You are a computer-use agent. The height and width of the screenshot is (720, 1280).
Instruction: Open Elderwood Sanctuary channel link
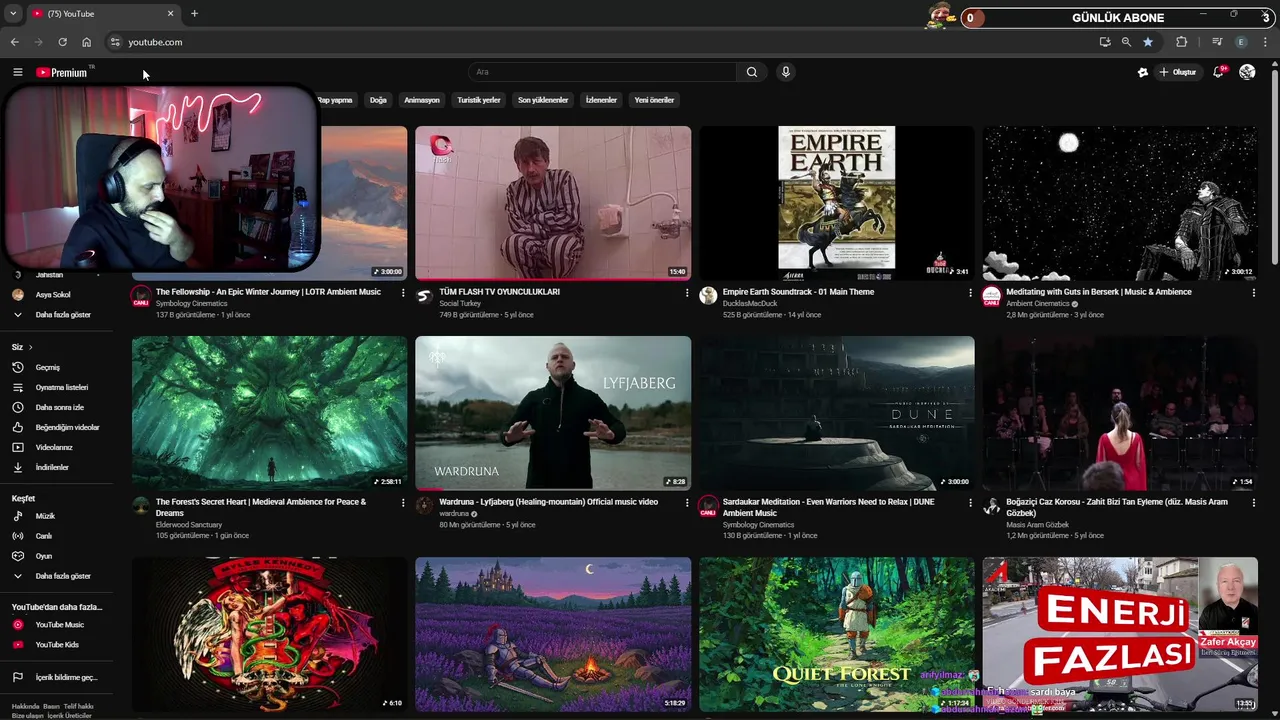point(189,525)
